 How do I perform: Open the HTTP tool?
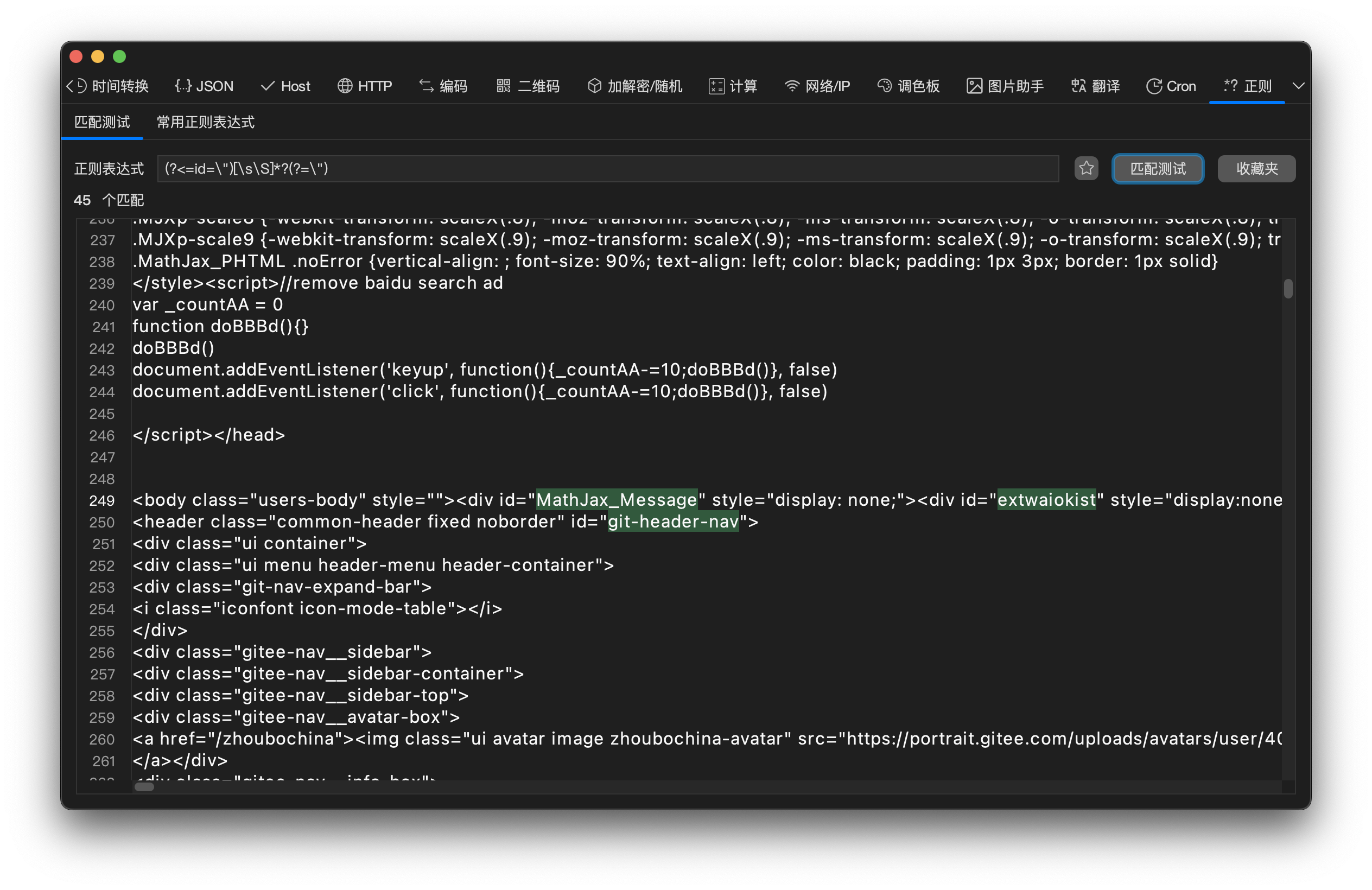tap(365, 85)
